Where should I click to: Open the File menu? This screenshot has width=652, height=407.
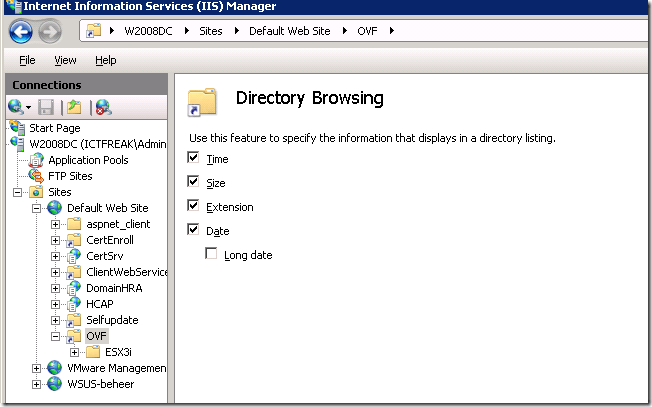[x=27, y=60]
